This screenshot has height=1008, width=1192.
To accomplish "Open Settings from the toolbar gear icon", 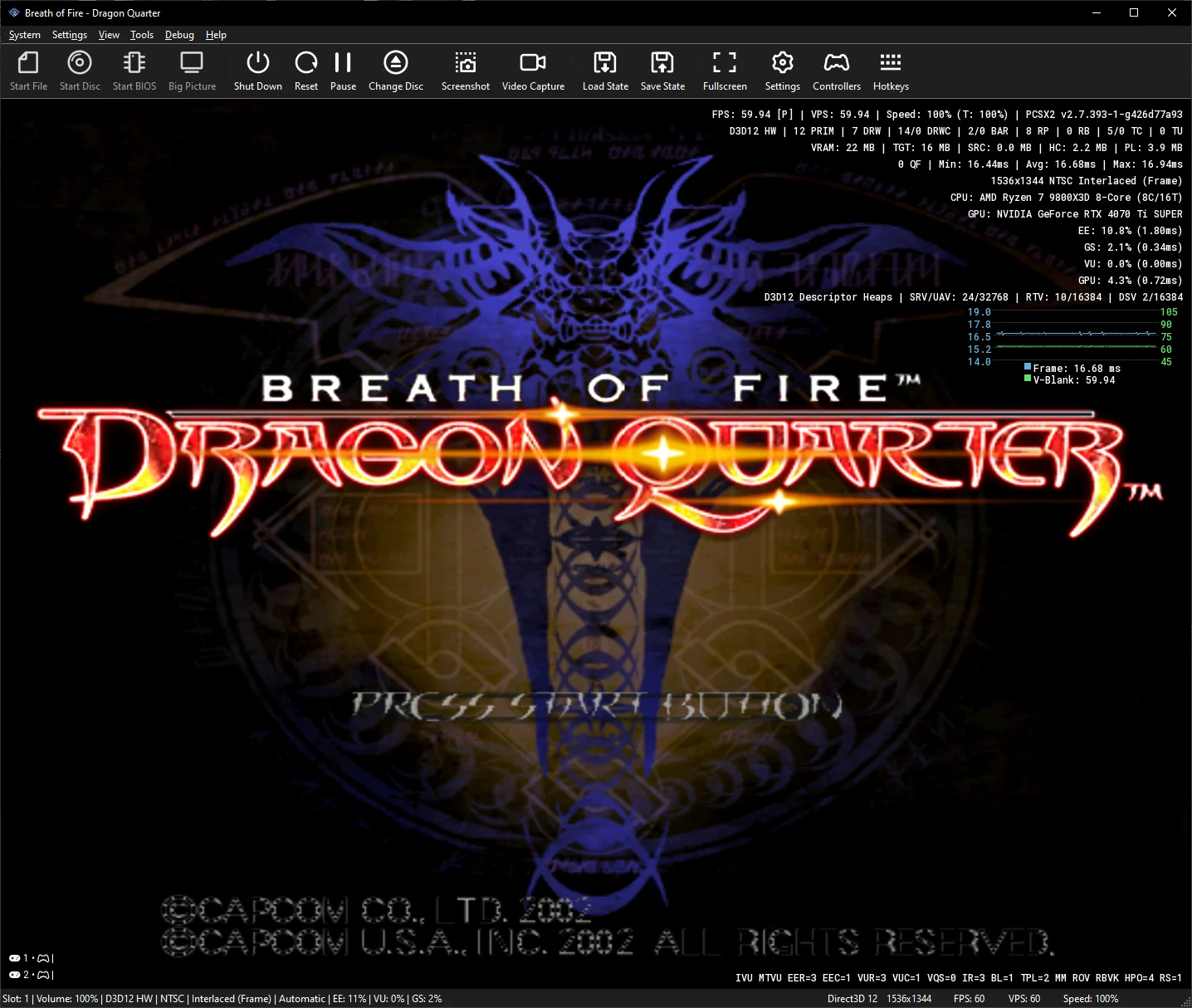I will [x=783, y=71].
